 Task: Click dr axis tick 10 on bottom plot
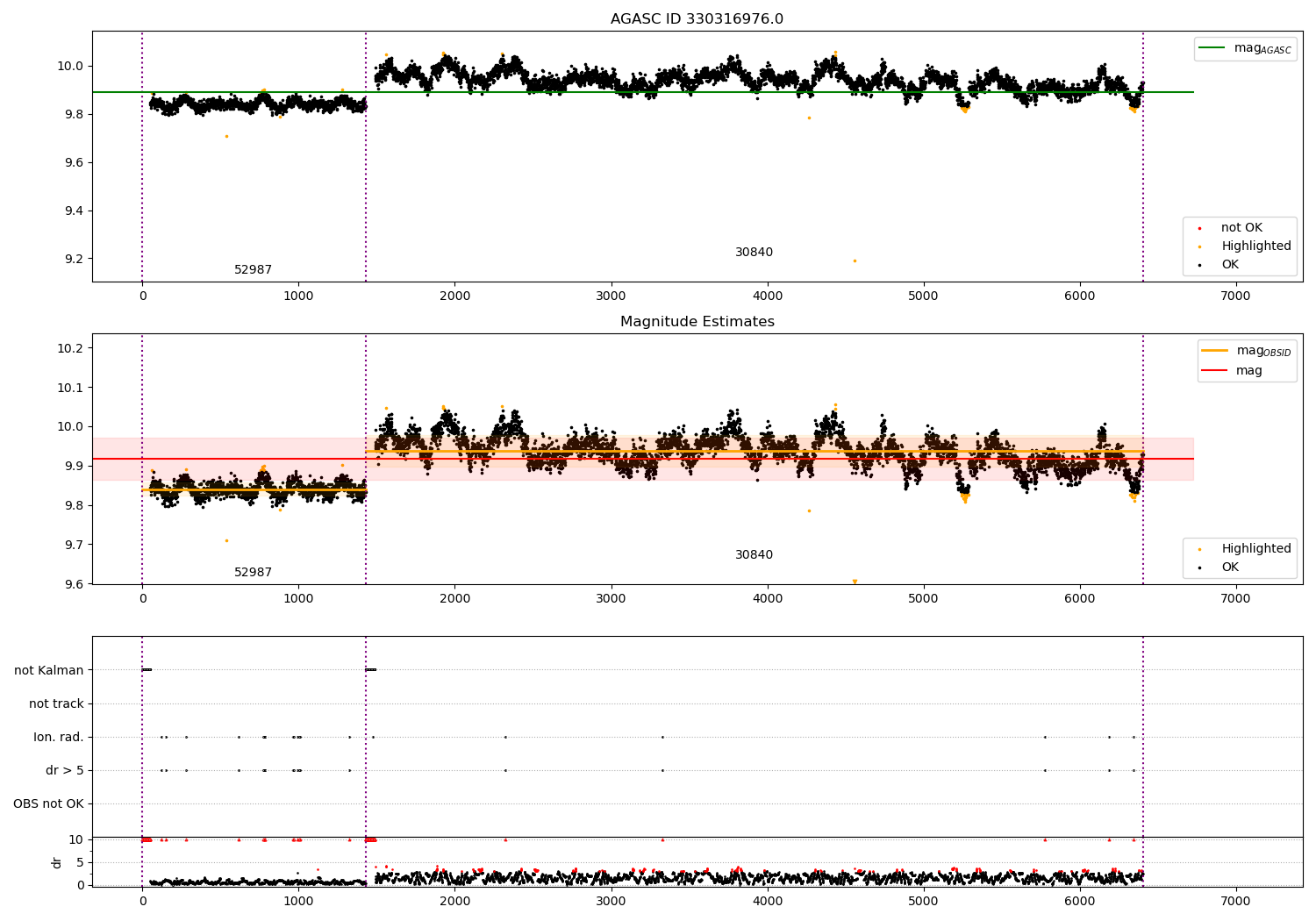pos(76,840)
